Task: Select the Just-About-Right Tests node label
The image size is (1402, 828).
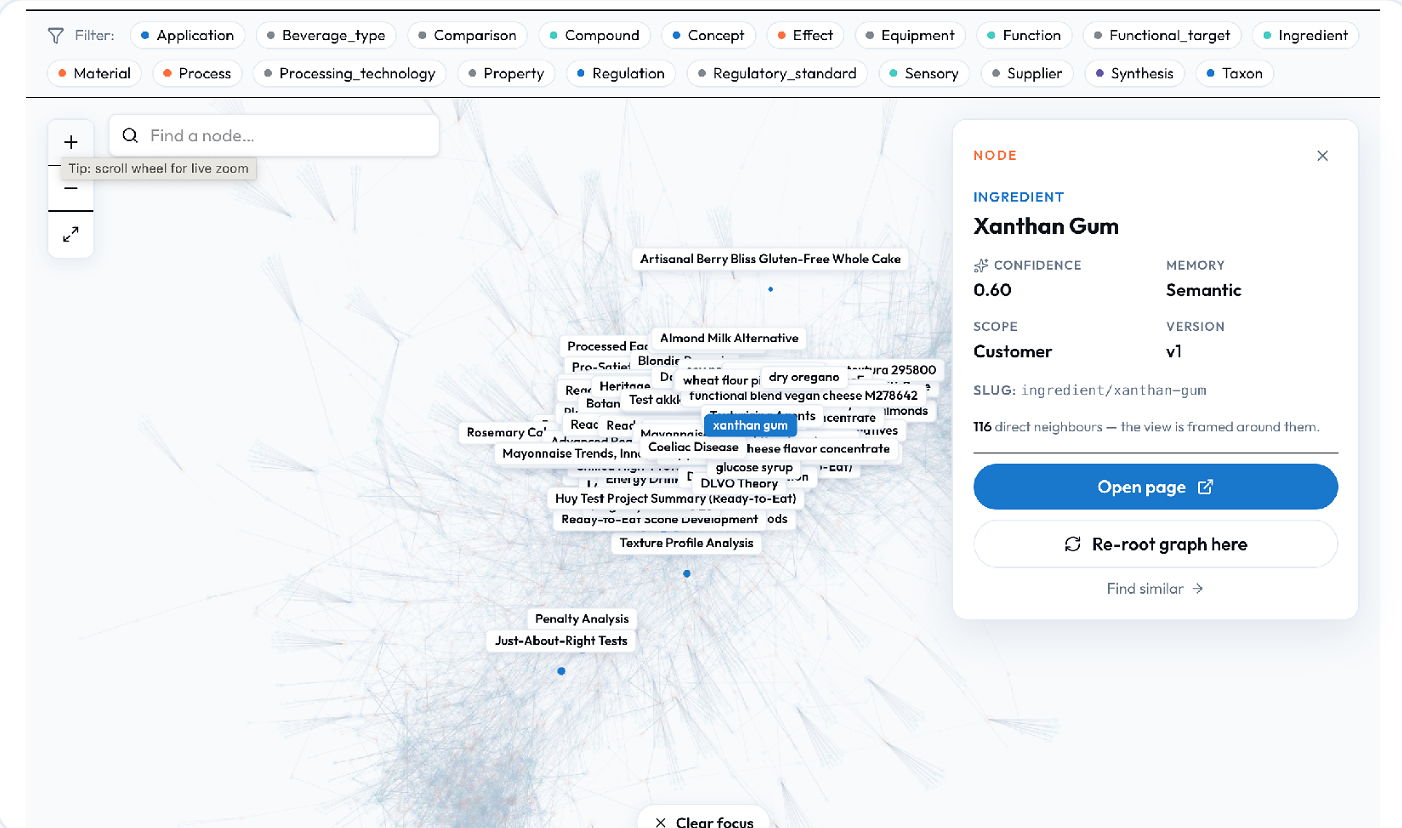Action: point(561,641)
